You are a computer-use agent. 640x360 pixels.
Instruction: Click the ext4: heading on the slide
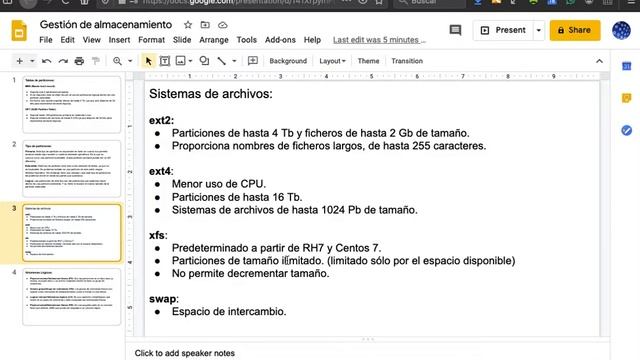coord(161,171)
